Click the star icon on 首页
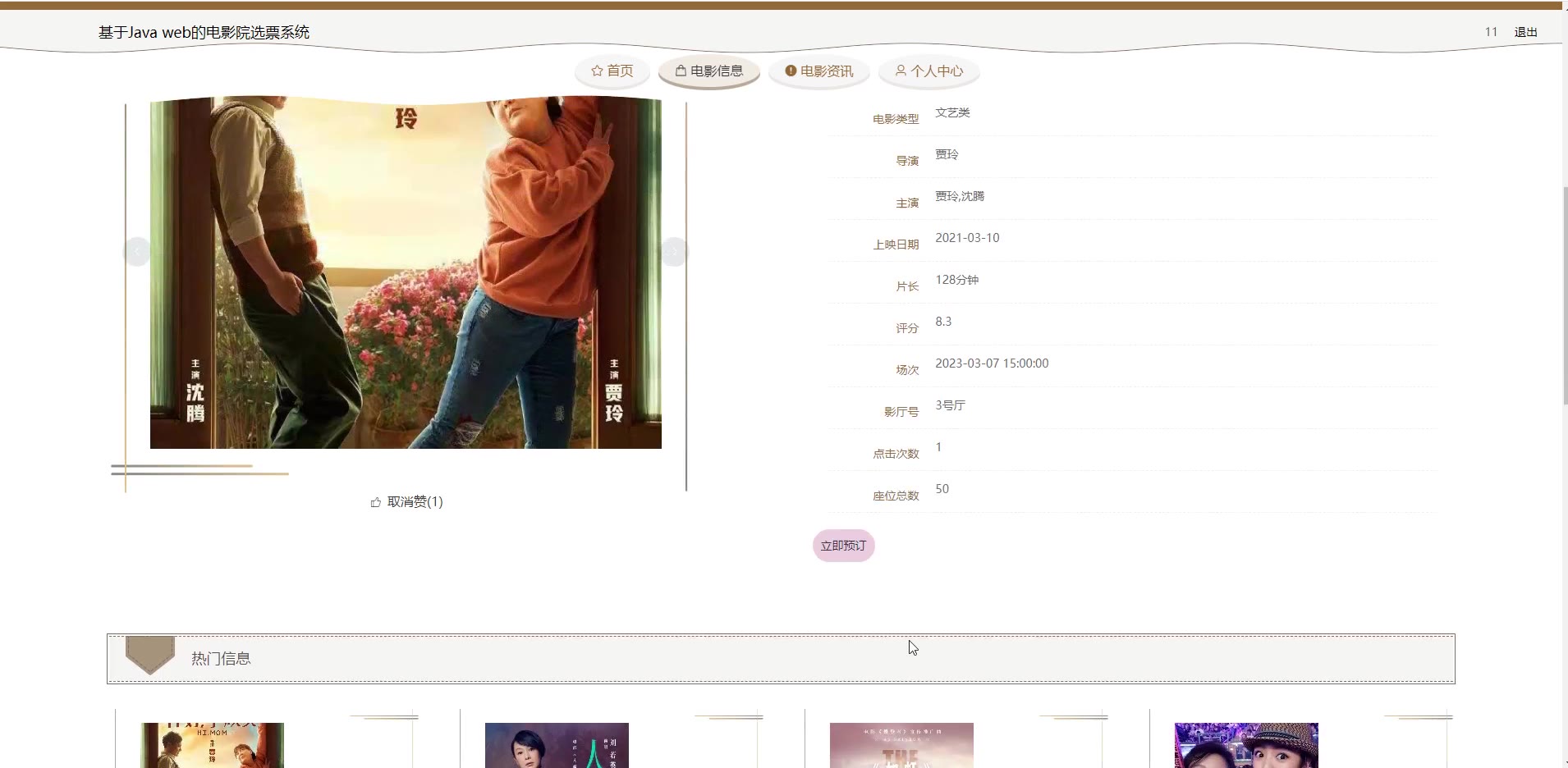 (597, 71)
